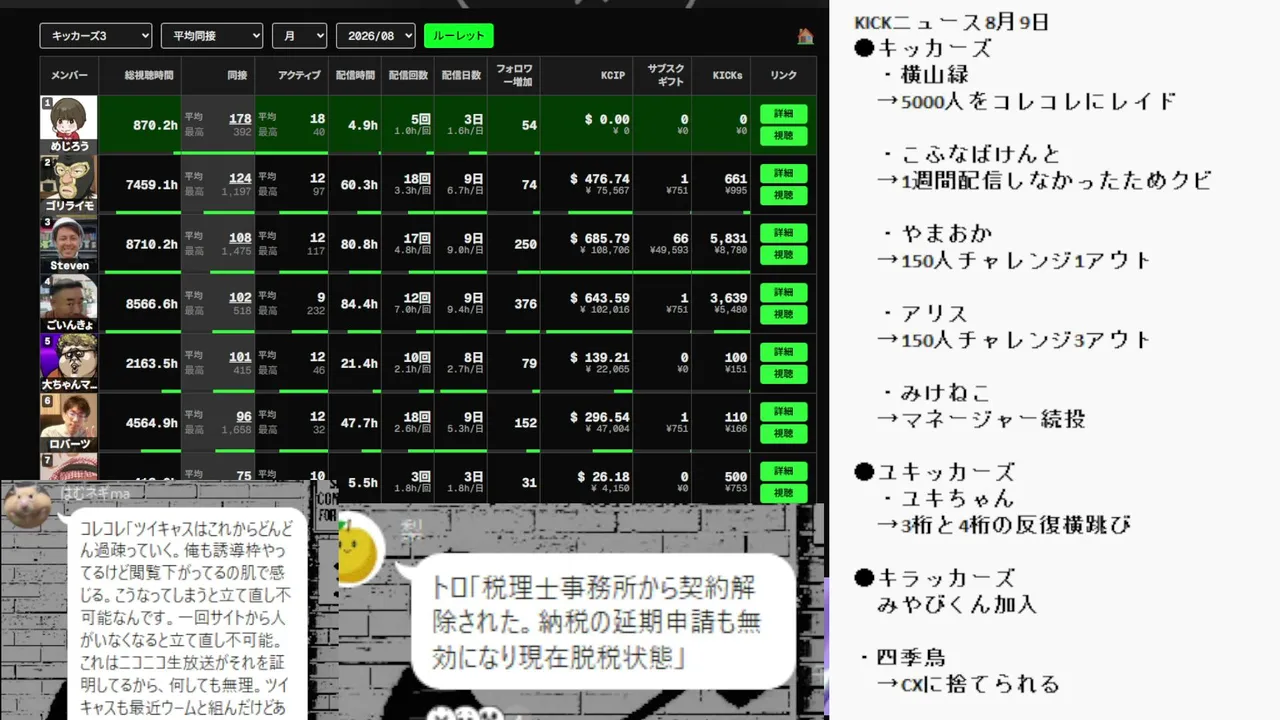Screen dimensions: 1280x720
Task: Click 詳細 button in ごいんきょ row
Action: 783,292
